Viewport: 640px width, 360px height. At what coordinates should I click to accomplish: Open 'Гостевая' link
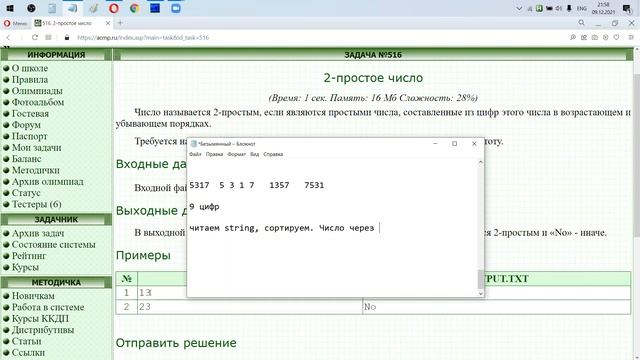tap(30, 113)
